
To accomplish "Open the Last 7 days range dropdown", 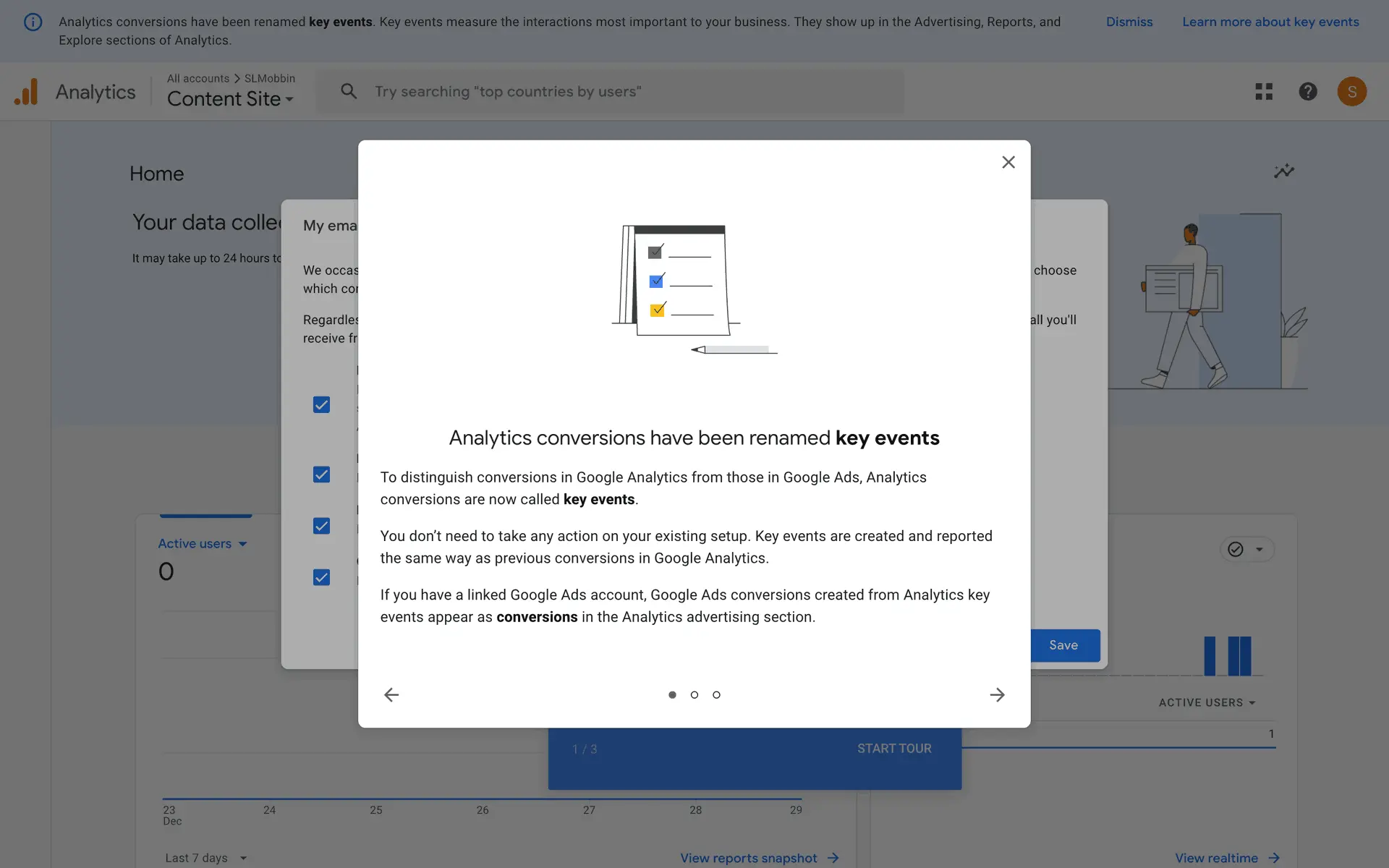I will (x=205, y=858).
